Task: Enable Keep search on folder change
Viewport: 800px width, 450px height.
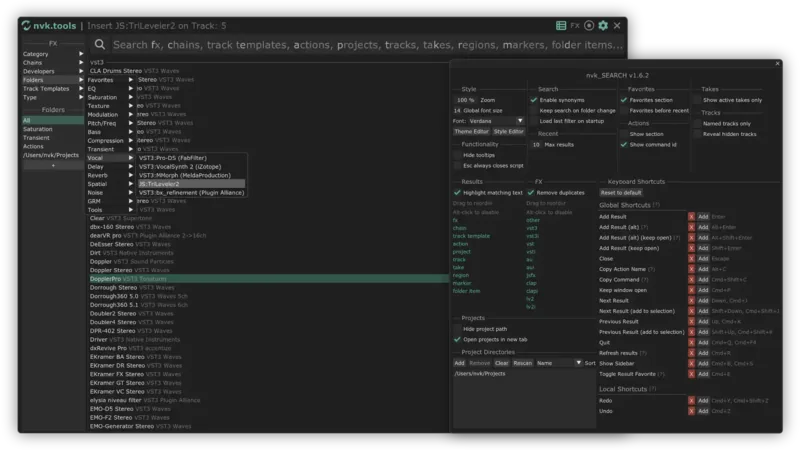Action: (x=534, y=110)
